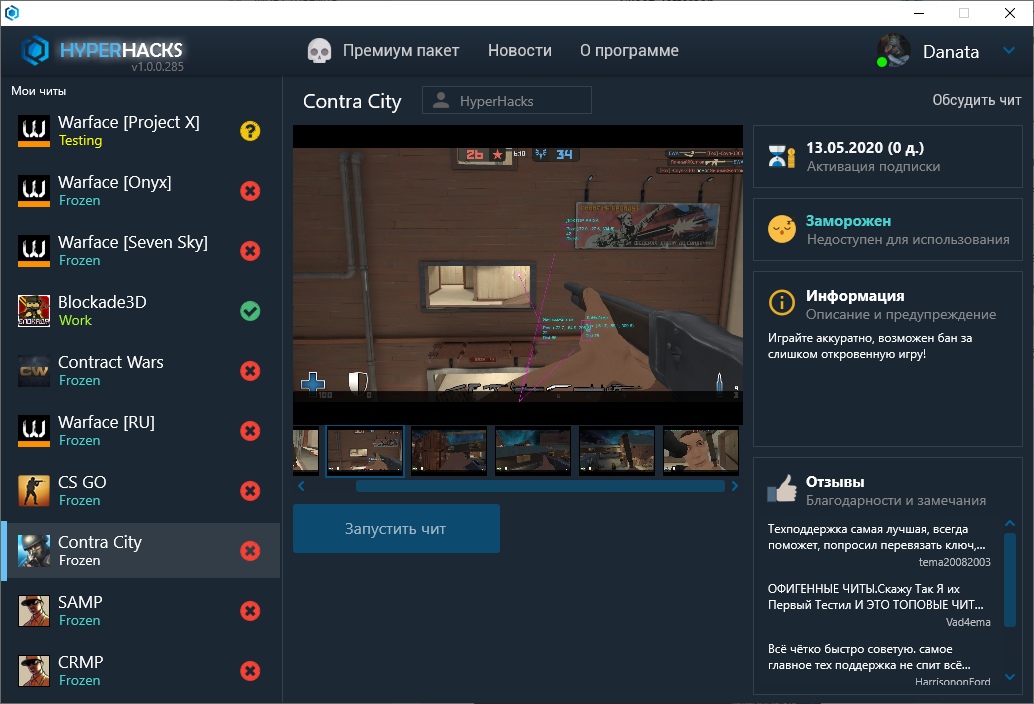Click the reviews up chevron

coord(1010,523)
